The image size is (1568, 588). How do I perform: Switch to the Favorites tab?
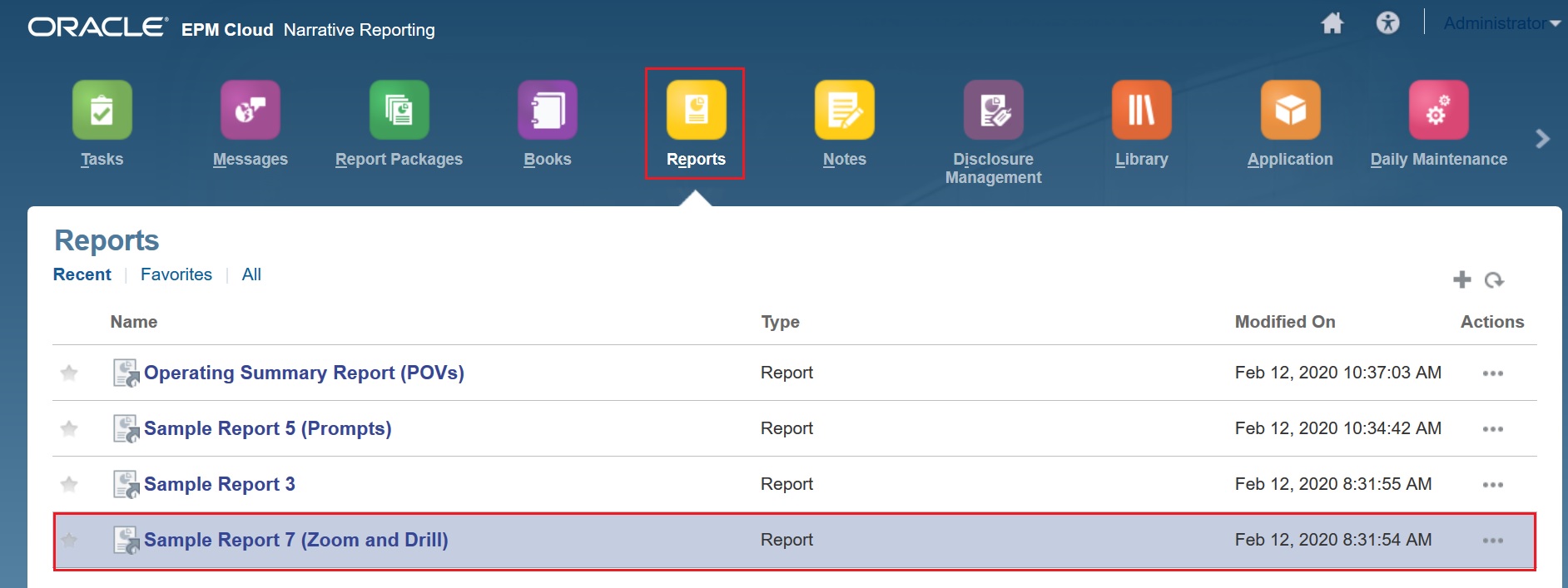(x=176, y=274)
